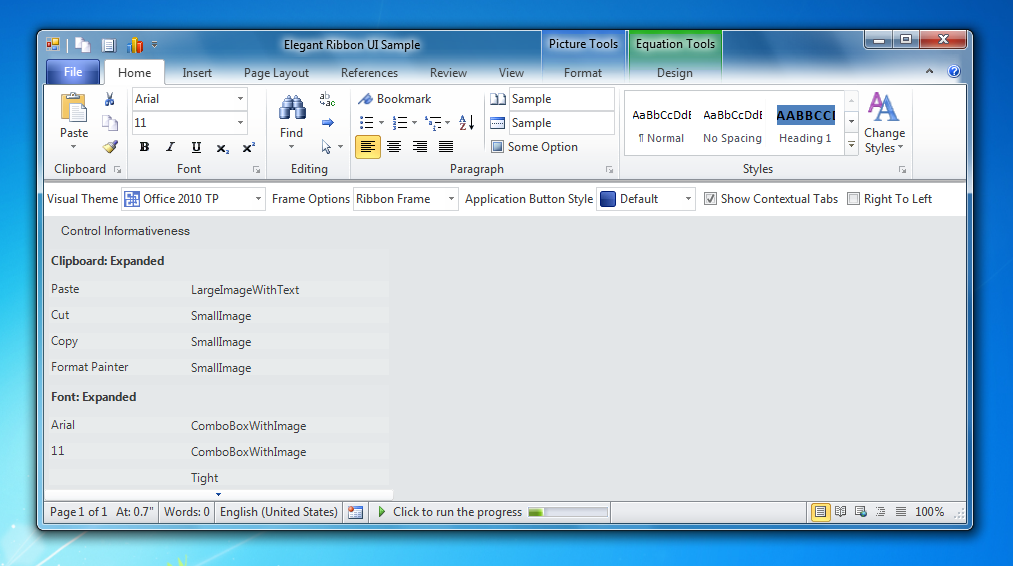The width and height of the screenshot is (1013, 566).
Task: Open the File application menu
Action: (x=73, y=72)
